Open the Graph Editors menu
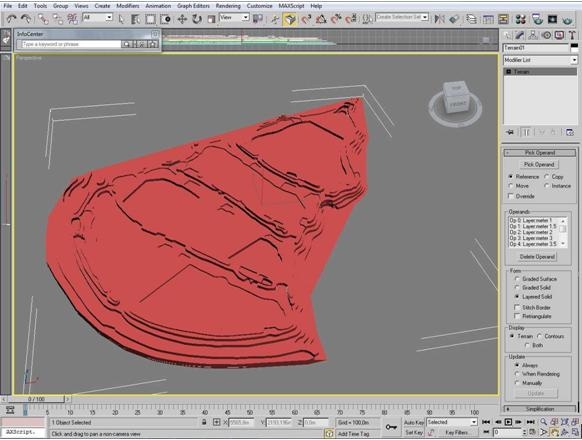This screenshot has height=440, width=582. coord(193,6)
